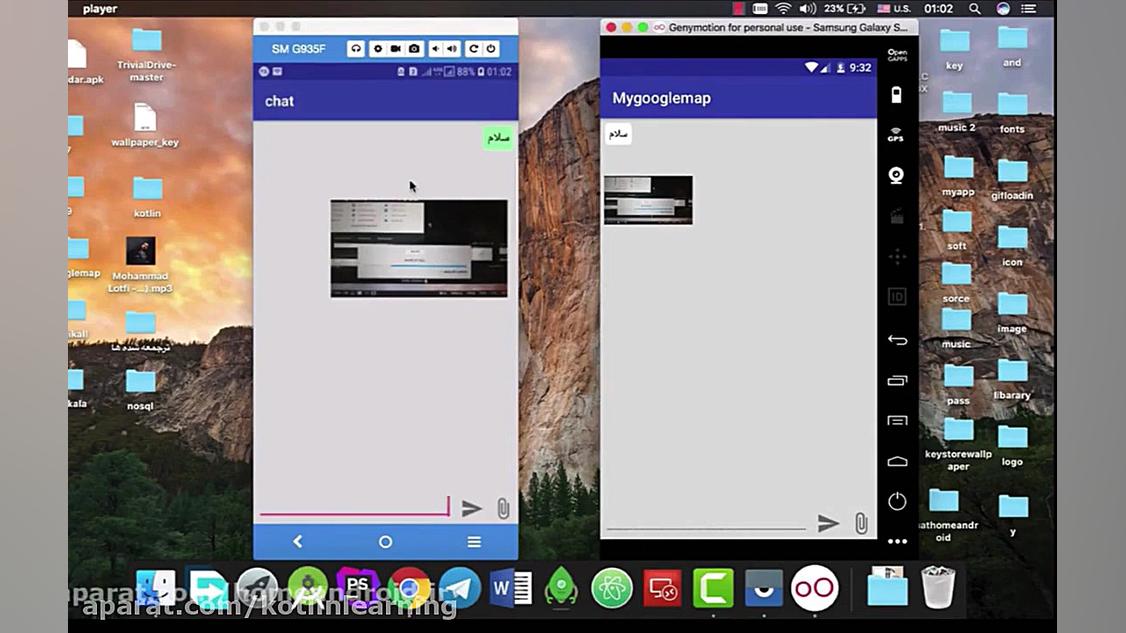Screen dimensions: 1126x633
Task: Start video recording in SM G935F toolbar
Action: tap(396, 49)
